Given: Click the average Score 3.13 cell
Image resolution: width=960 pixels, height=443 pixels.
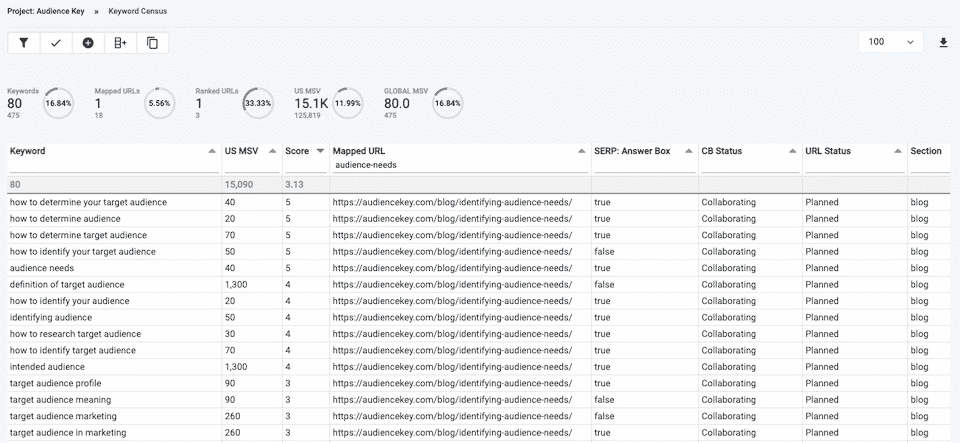Looking at the screenshot, I should point(294,185).
